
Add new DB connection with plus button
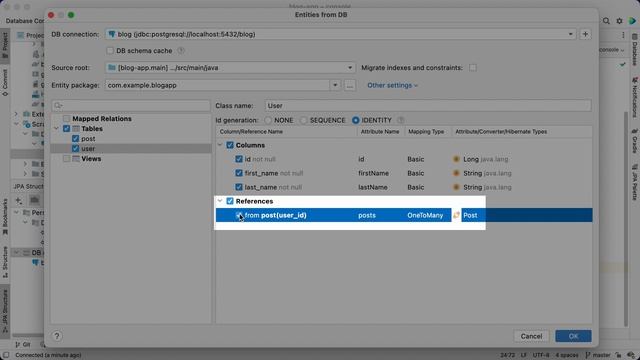click(x=585, y=34)
